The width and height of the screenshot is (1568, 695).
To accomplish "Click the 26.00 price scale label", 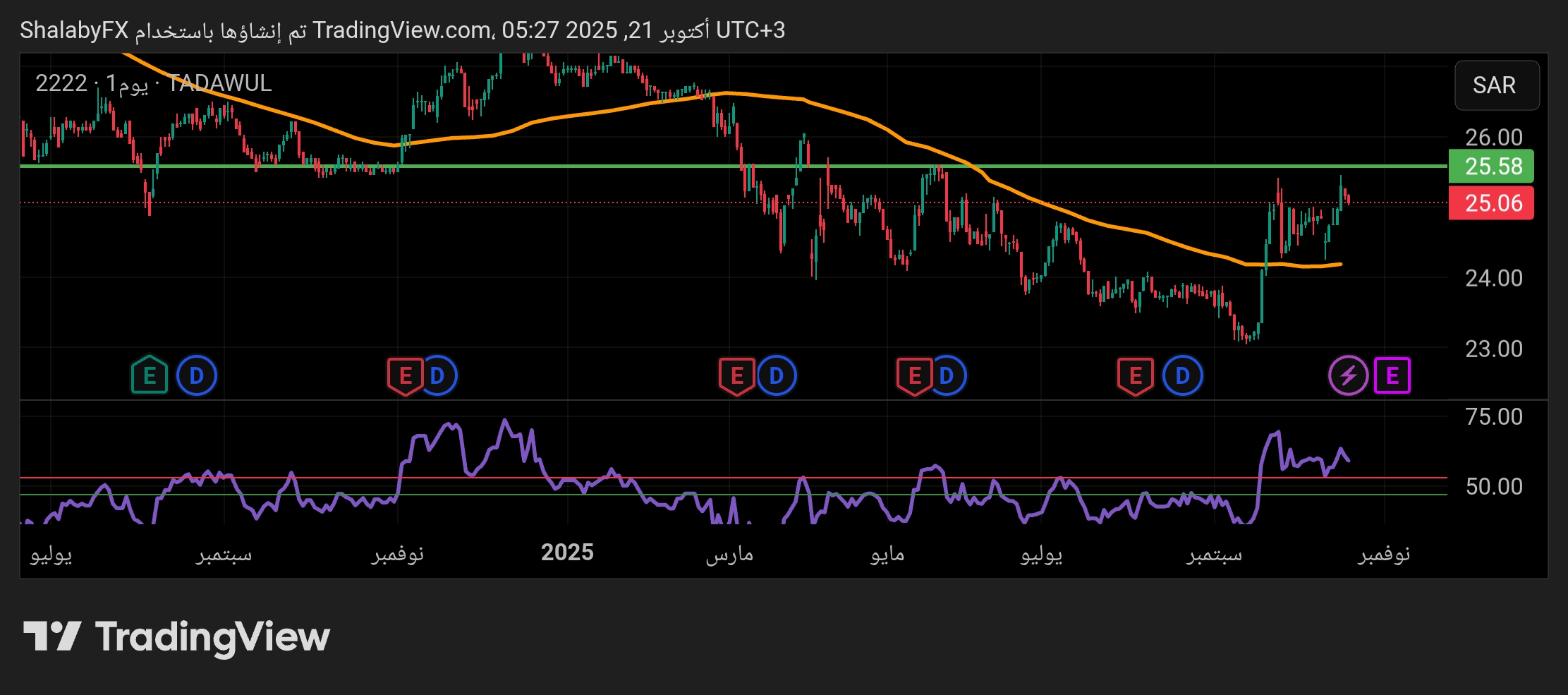I will [x=1493, y=137].
